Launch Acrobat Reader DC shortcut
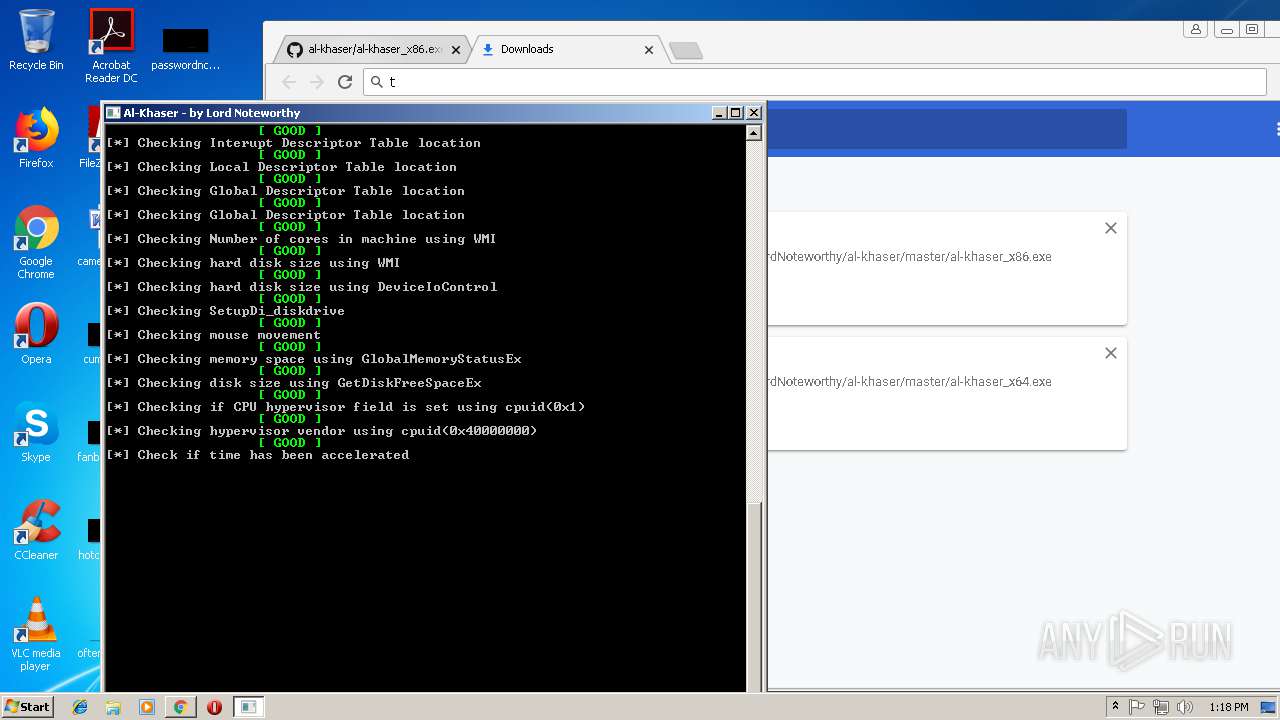This screenshot has width=1280, height=720. [111, 46]
